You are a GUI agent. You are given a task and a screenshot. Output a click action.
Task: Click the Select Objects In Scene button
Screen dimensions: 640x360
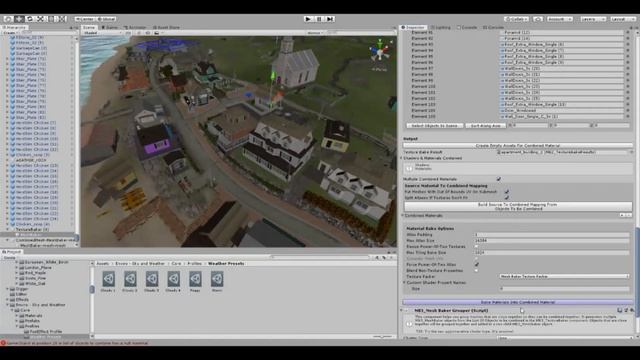pos(434,126)
